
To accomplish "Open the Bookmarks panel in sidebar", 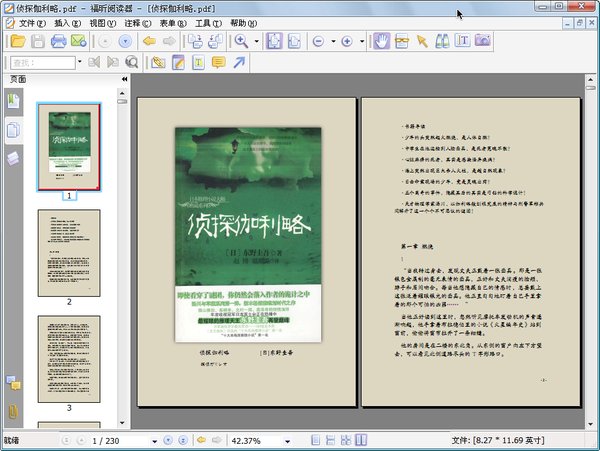I will (13, 101).
